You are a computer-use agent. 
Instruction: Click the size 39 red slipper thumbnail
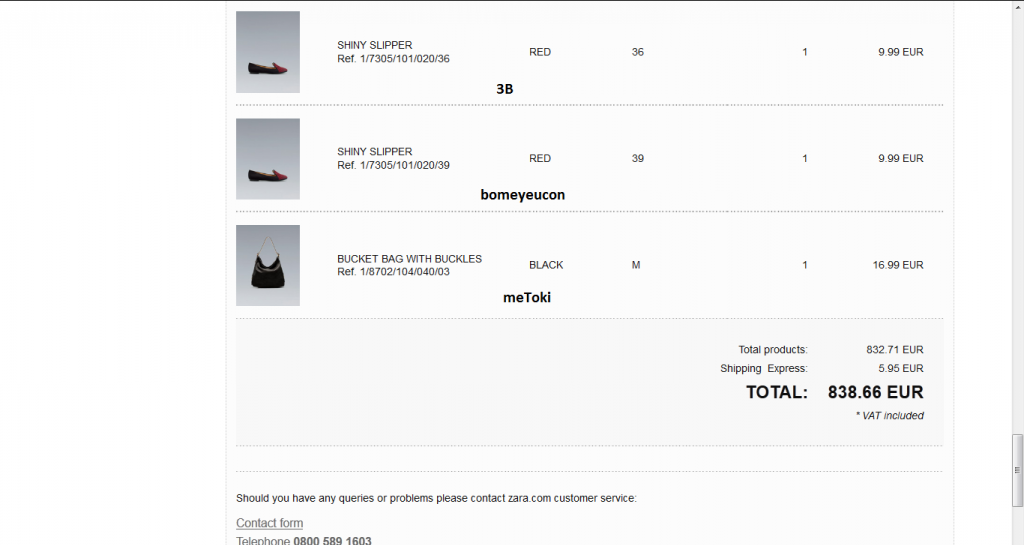pos(268,159)
